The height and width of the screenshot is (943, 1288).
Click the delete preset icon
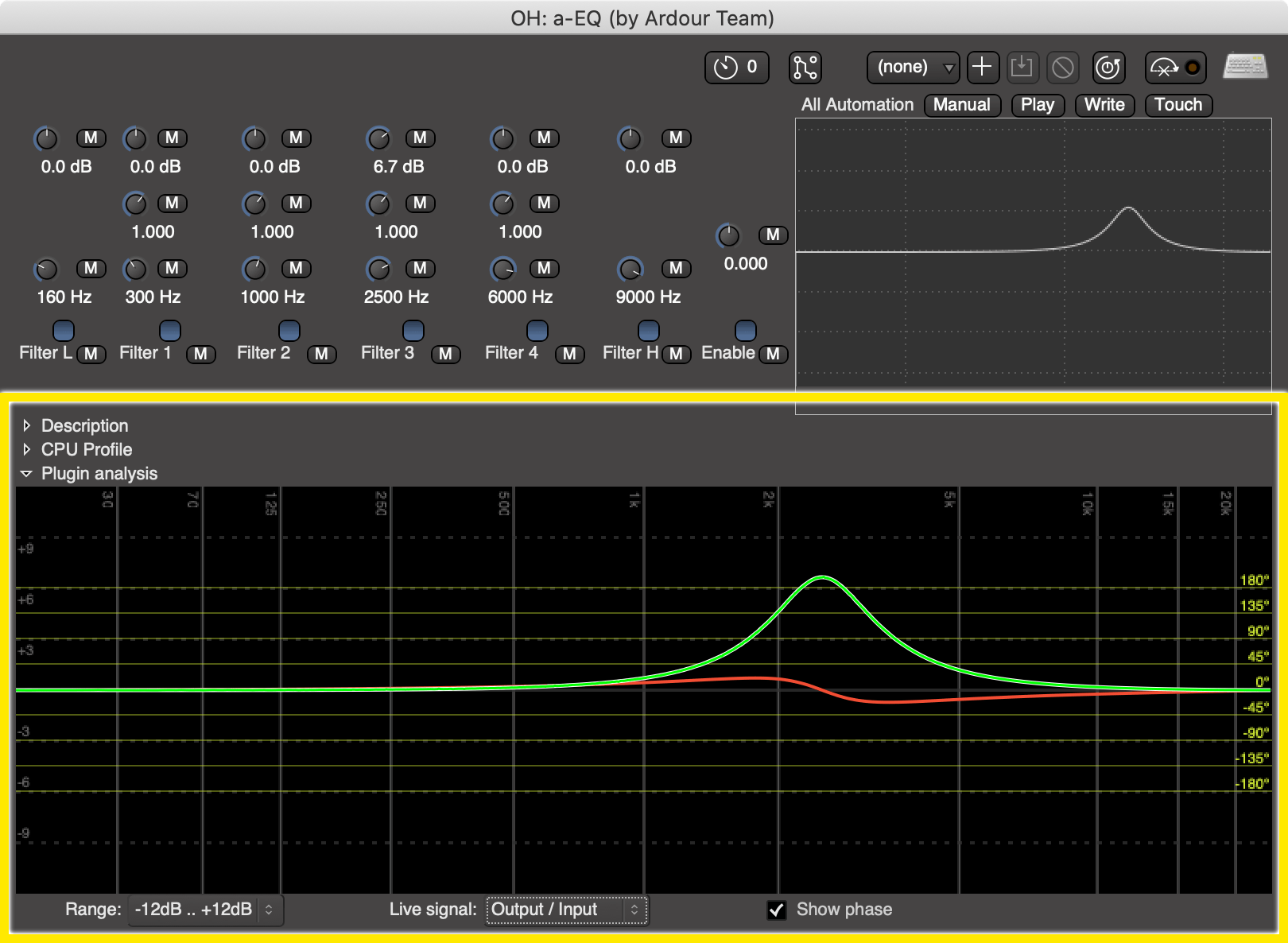1063,68
